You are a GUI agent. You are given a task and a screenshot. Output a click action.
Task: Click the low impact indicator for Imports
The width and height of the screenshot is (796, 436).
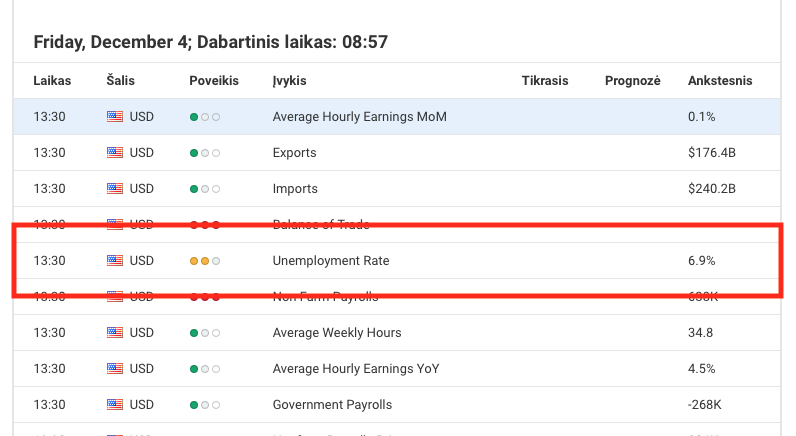click(x=205, y=189)
